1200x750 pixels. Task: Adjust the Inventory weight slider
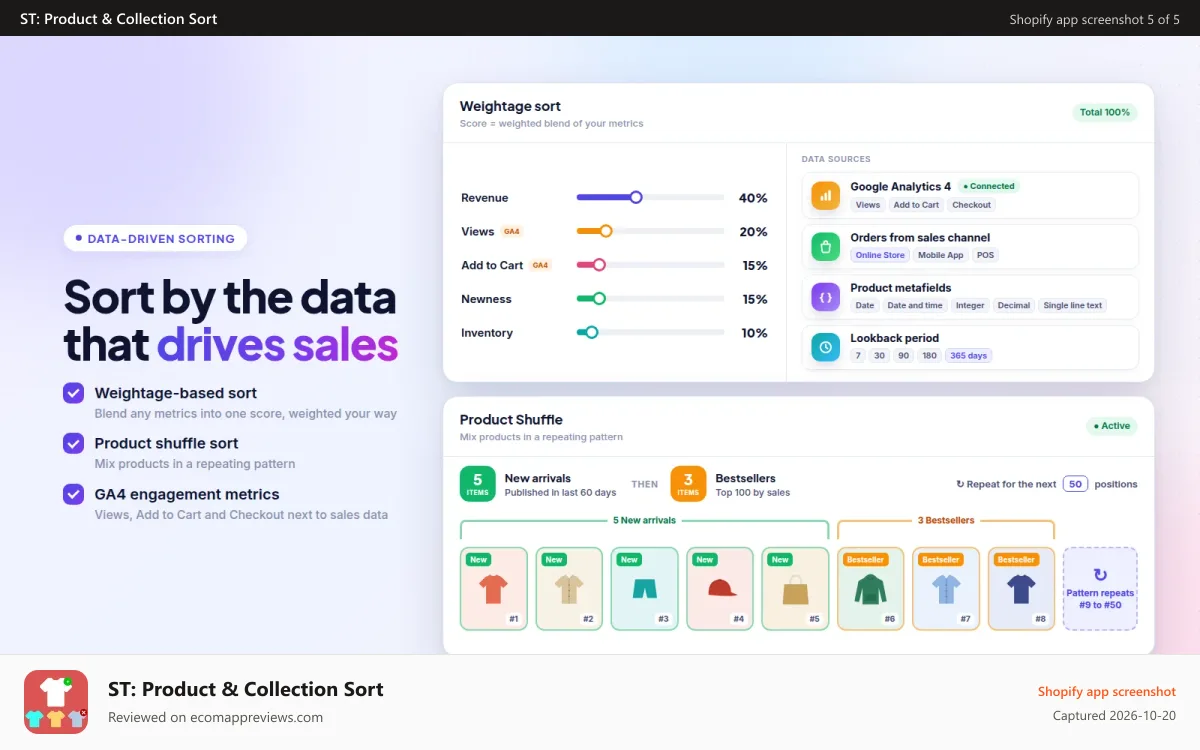650,333
